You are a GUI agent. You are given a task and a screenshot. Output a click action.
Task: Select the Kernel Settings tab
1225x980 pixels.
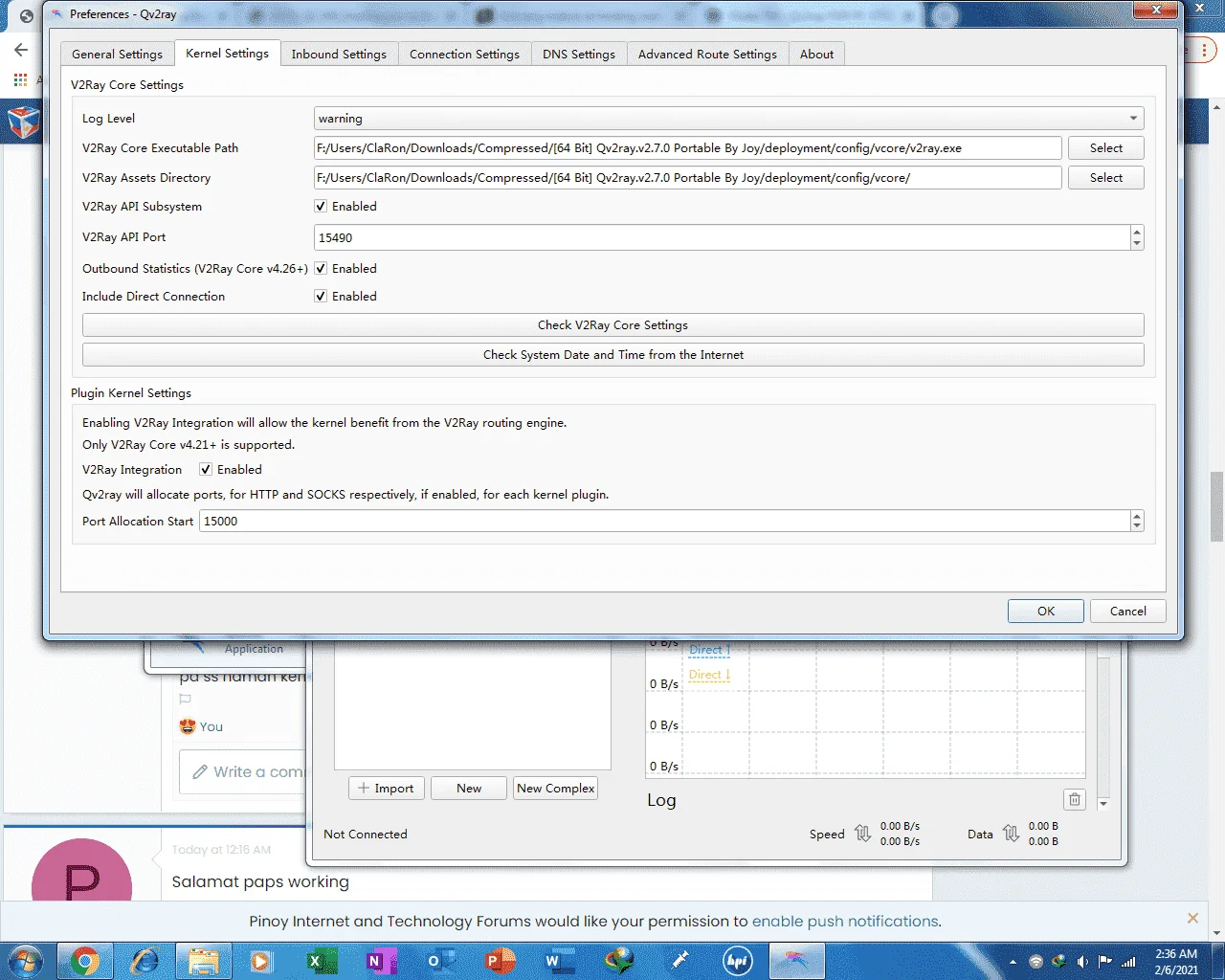[228, 54]
